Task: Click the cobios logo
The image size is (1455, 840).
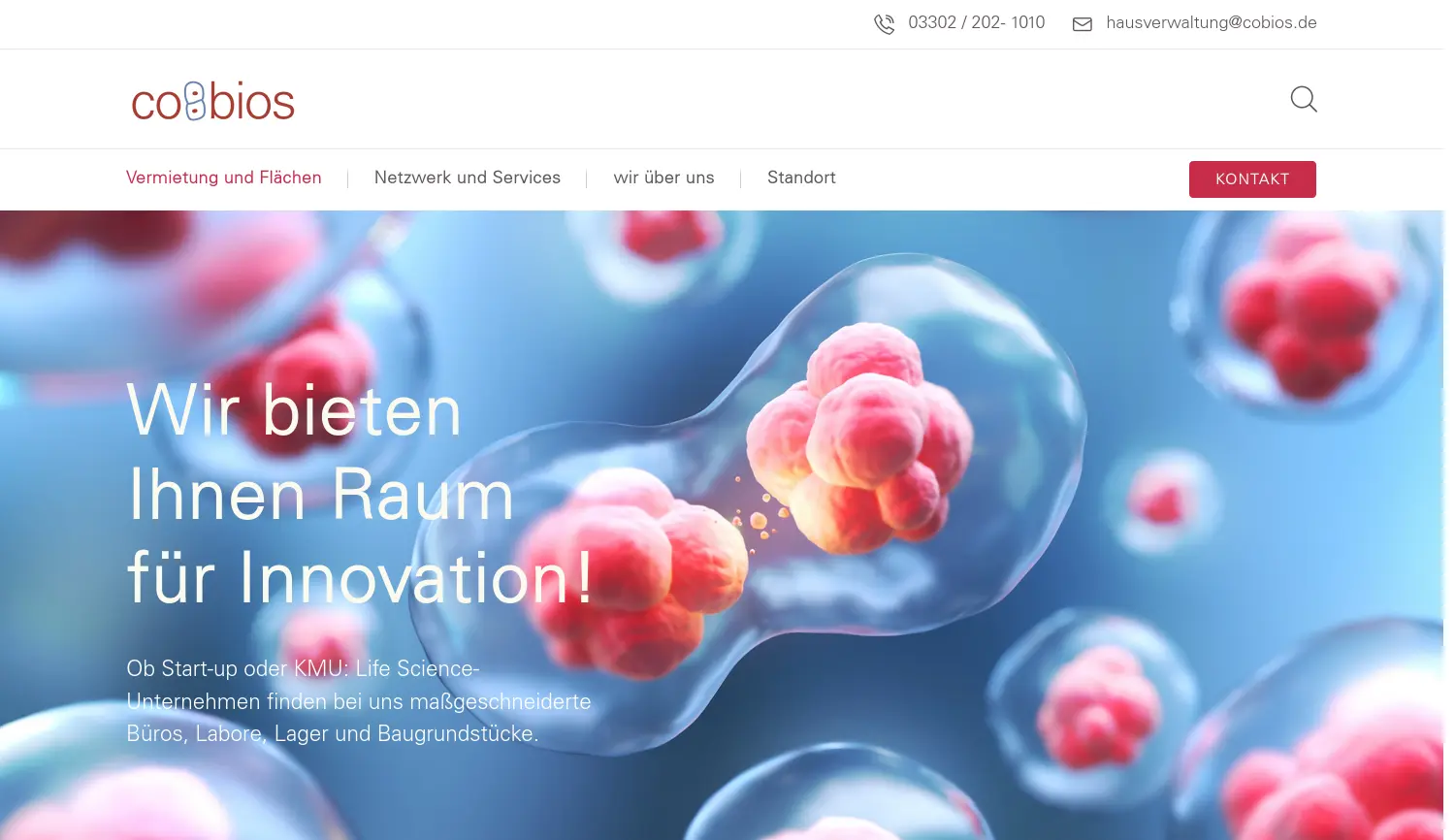Action: click(212, 101)
